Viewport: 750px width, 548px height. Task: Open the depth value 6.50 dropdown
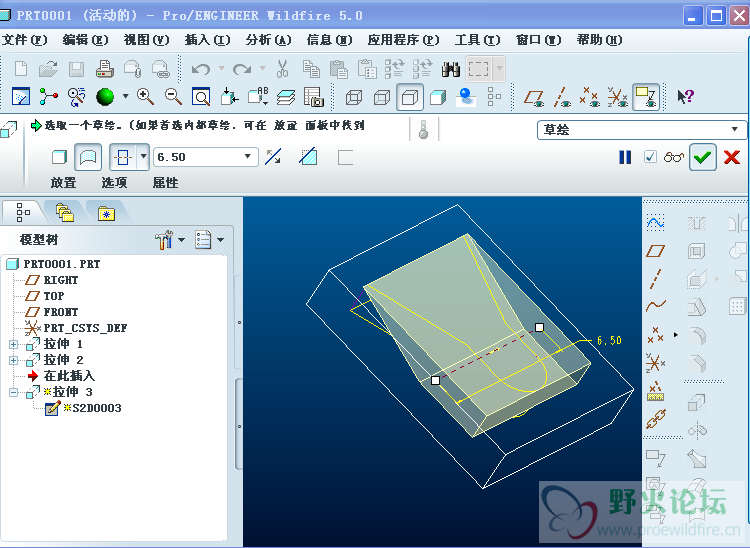click(248, 157)
